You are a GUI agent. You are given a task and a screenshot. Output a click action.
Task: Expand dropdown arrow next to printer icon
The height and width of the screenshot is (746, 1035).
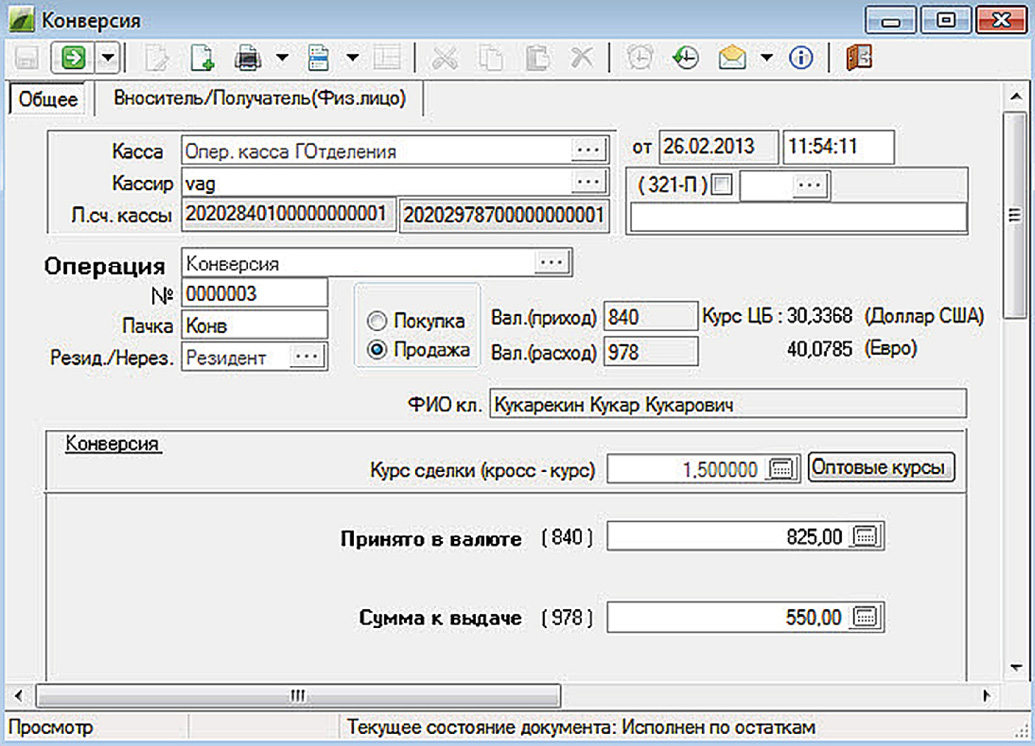281,58
